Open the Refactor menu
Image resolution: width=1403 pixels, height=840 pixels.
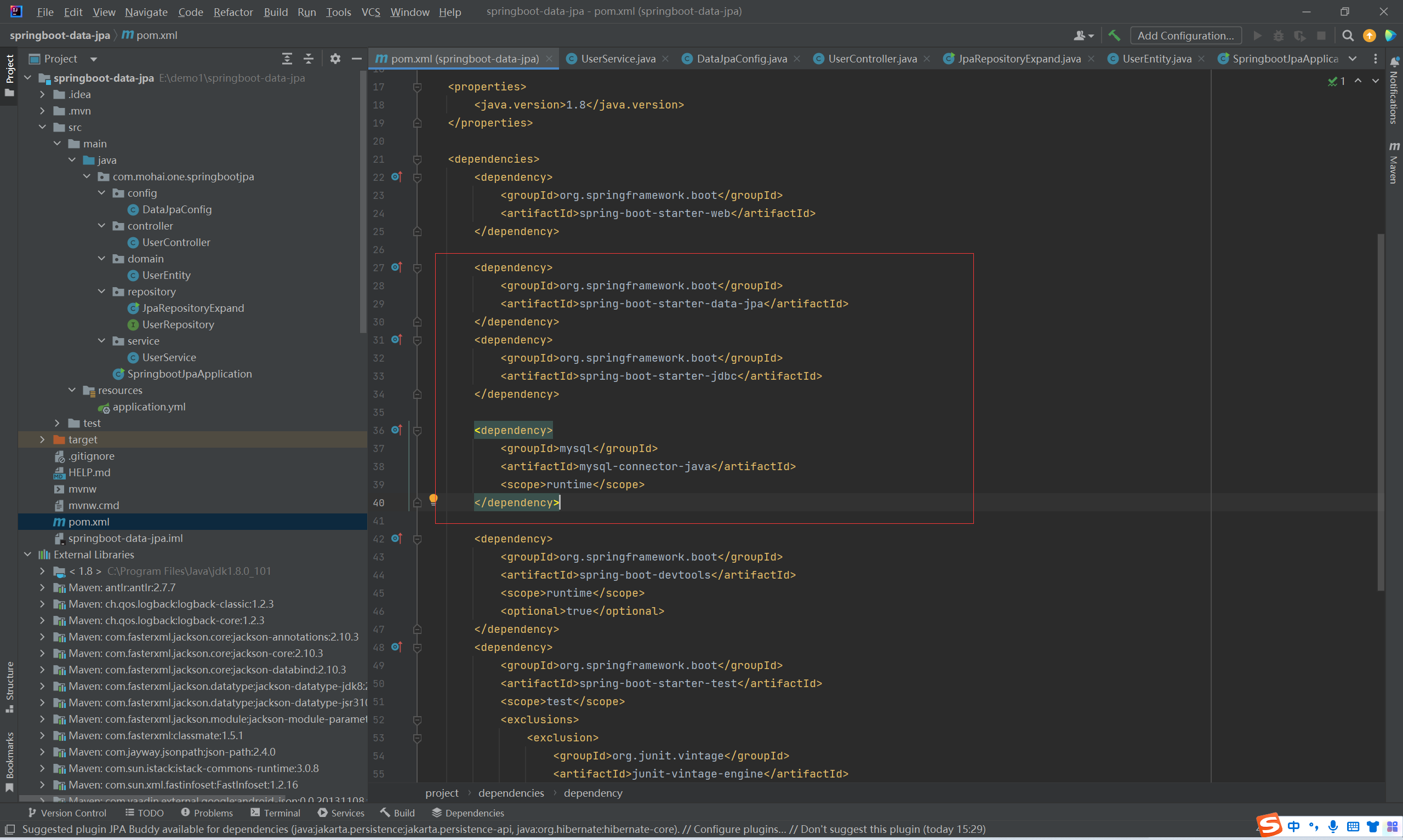pos(232,12)
